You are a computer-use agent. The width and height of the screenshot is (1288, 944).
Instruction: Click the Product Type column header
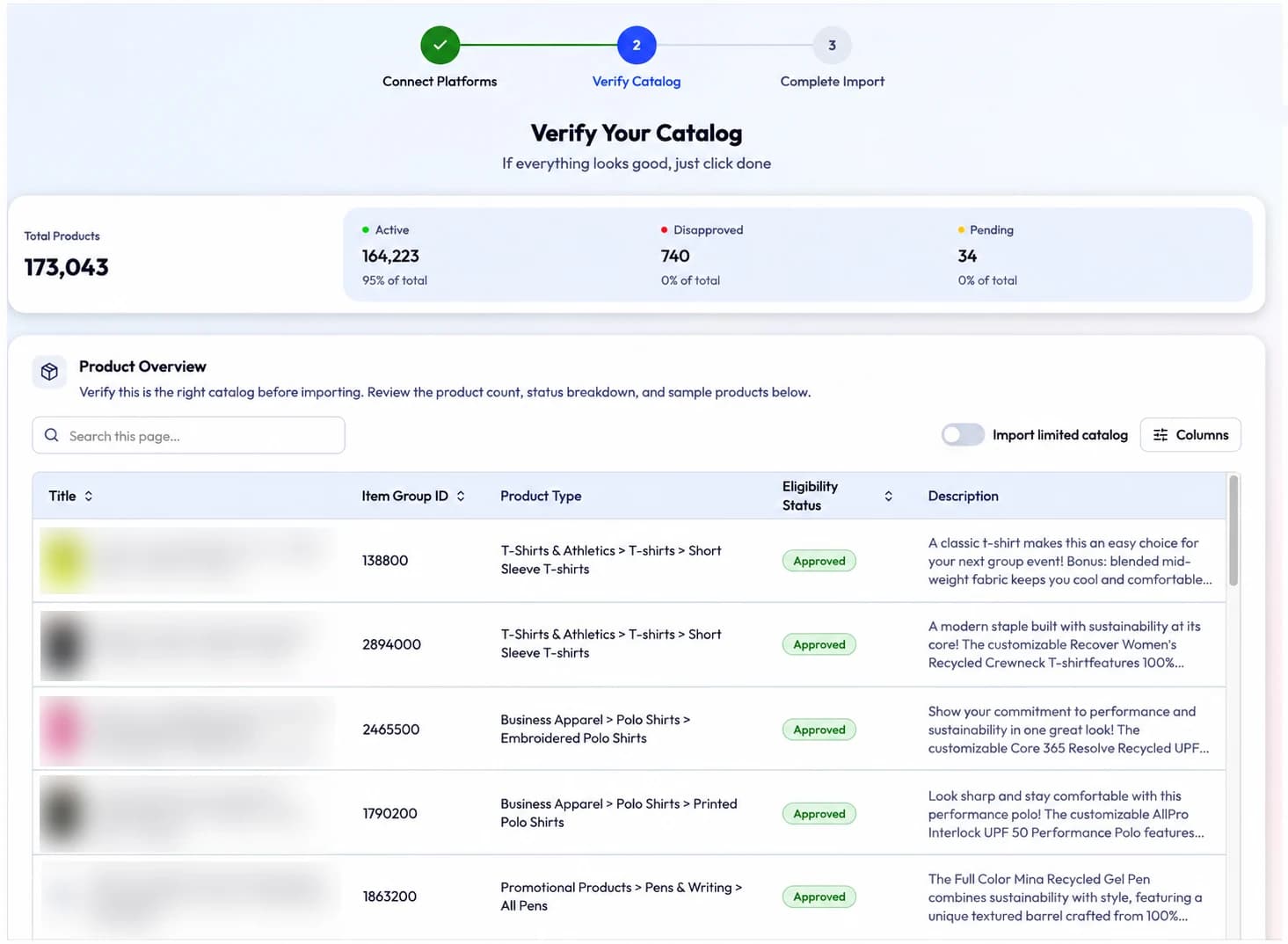(541, 496)
